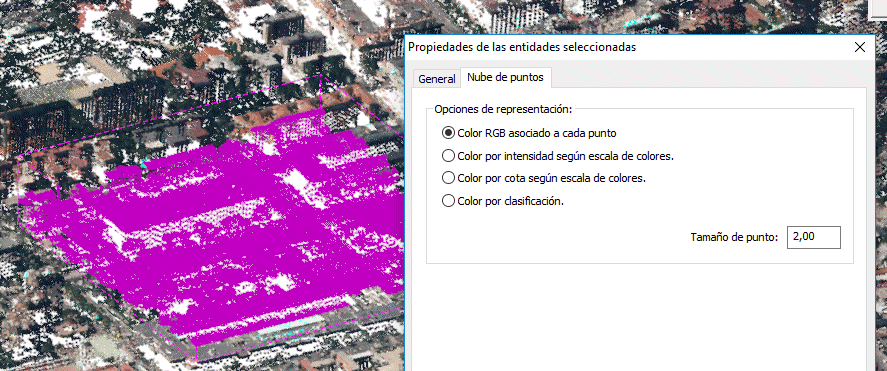Close the Propiedades de las entidades dialog

coord(860,47)
